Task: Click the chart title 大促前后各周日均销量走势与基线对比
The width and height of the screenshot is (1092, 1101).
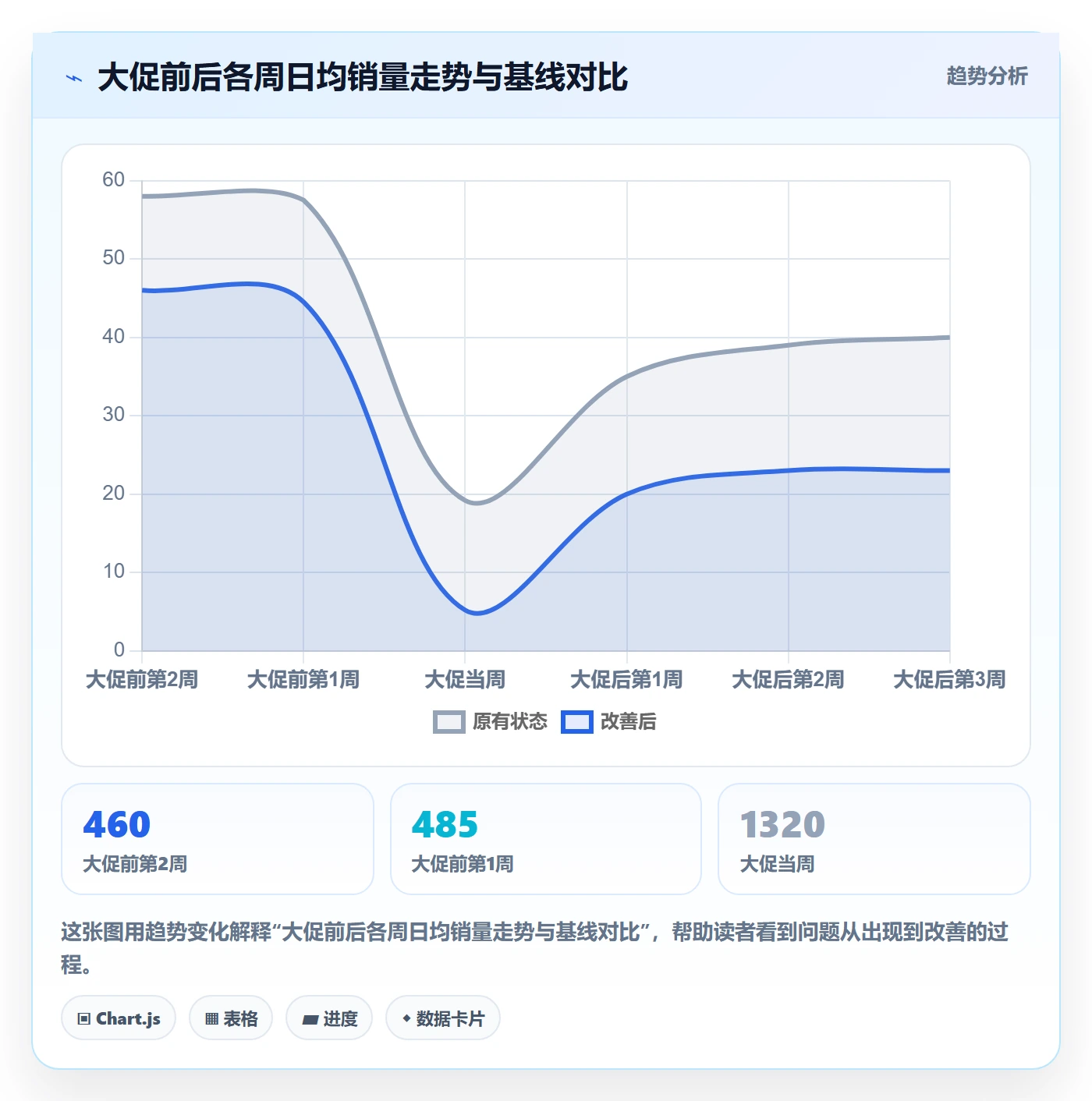Action: click(363, 77)
